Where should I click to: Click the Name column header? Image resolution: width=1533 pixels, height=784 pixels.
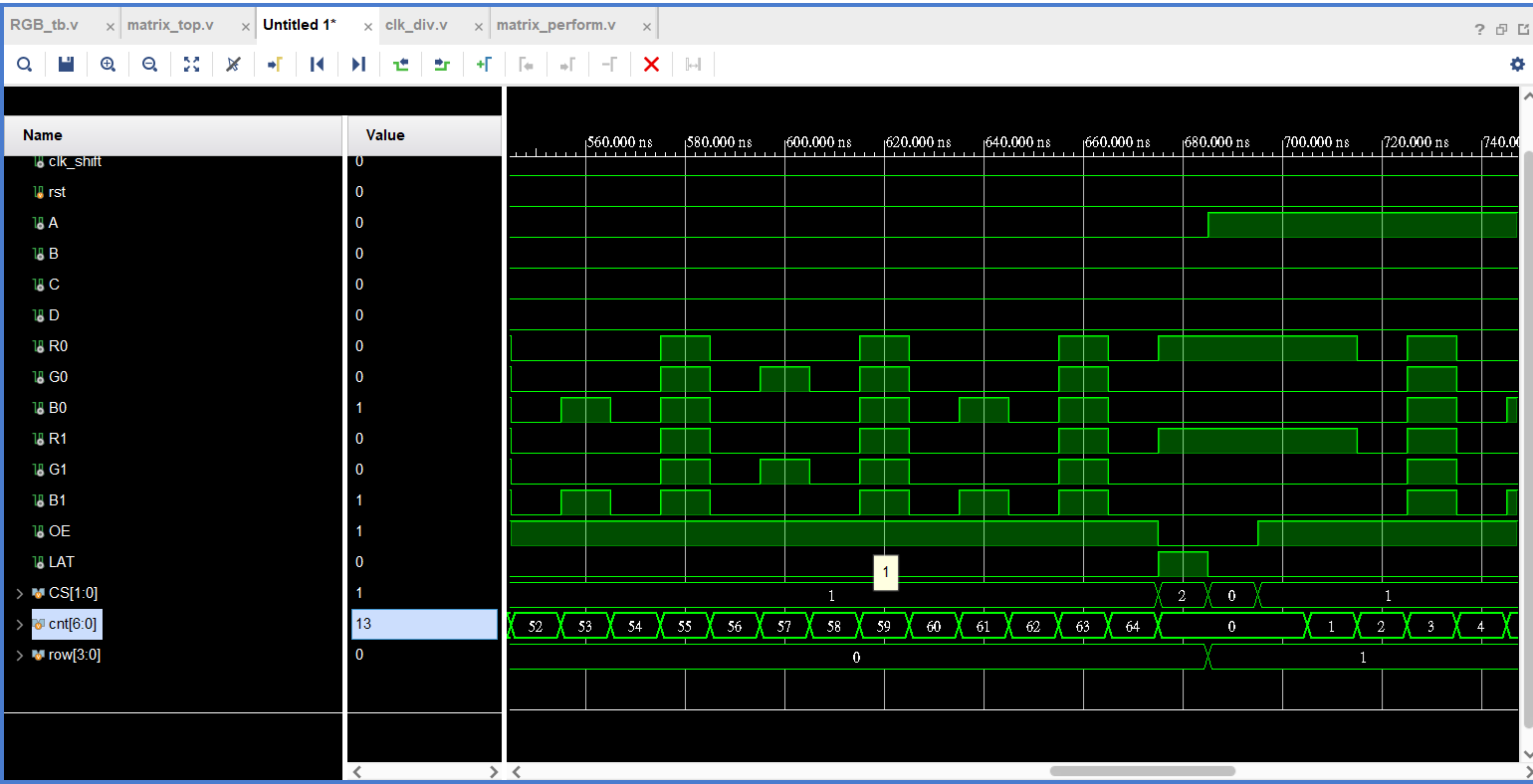43,135
